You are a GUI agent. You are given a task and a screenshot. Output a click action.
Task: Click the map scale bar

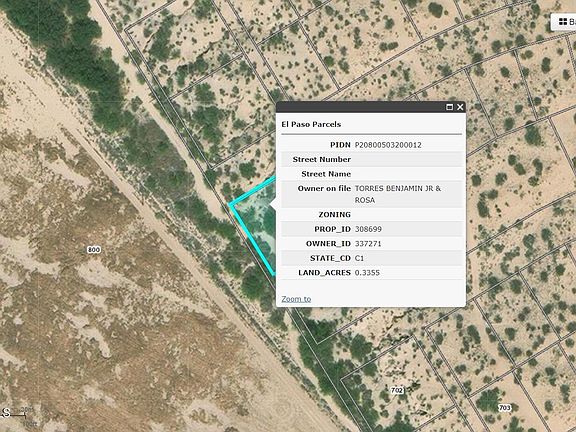tap(18, 415)
